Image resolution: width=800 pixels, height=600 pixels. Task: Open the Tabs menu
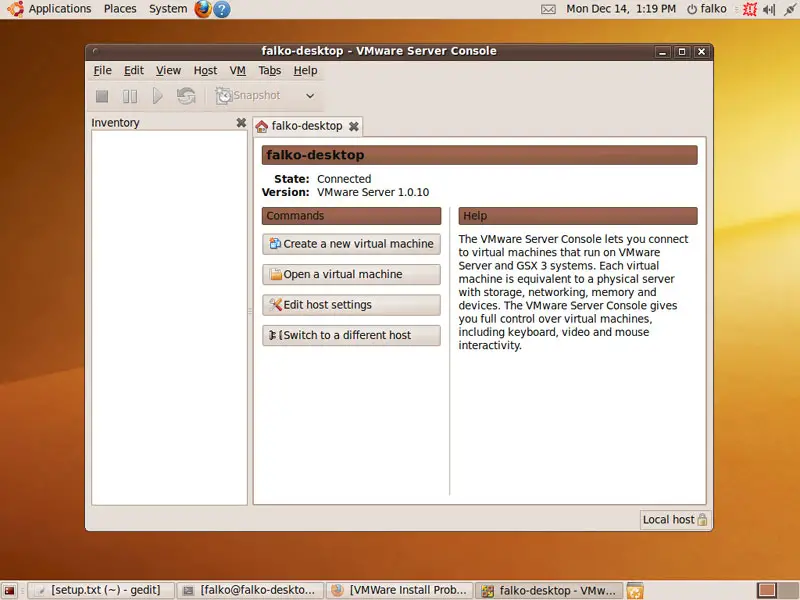coord(269,70)
